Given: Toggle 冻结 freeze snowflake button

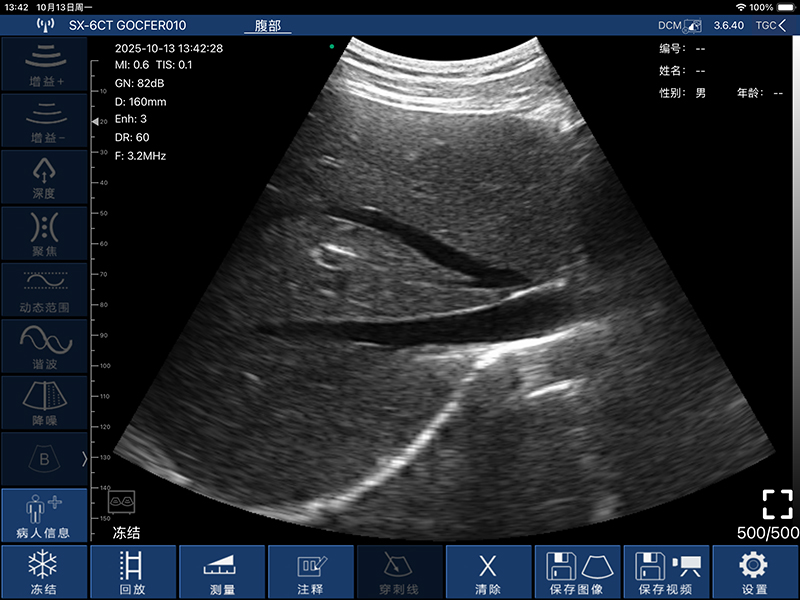Looking at the screenshot, I should pos(44,572).
